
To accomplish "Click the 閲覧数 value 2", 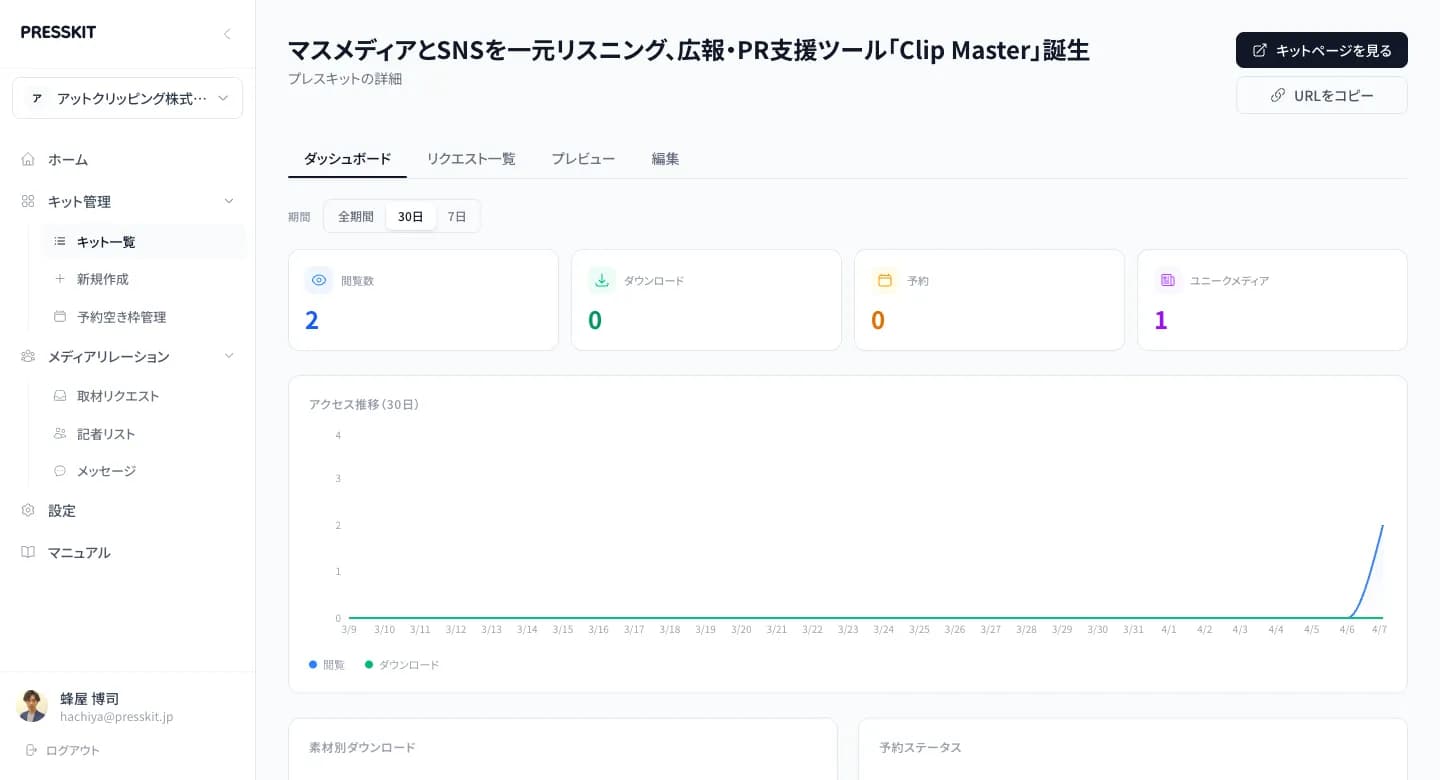I will tap(312, 320).
